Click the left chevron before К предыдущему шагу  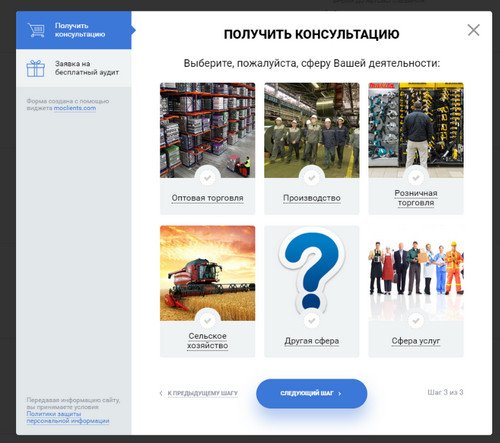(x=161, y=393)
